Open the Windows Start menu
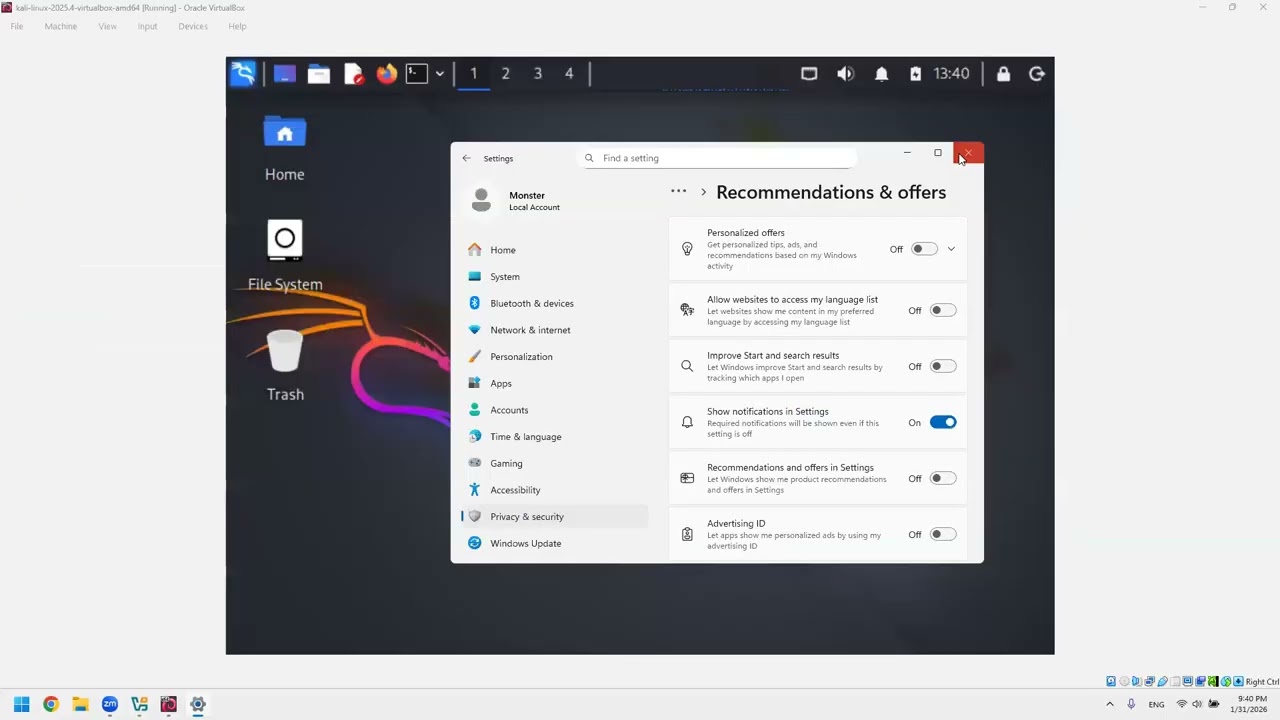This screenshot has height=720, width=1280. pos(21,704)
